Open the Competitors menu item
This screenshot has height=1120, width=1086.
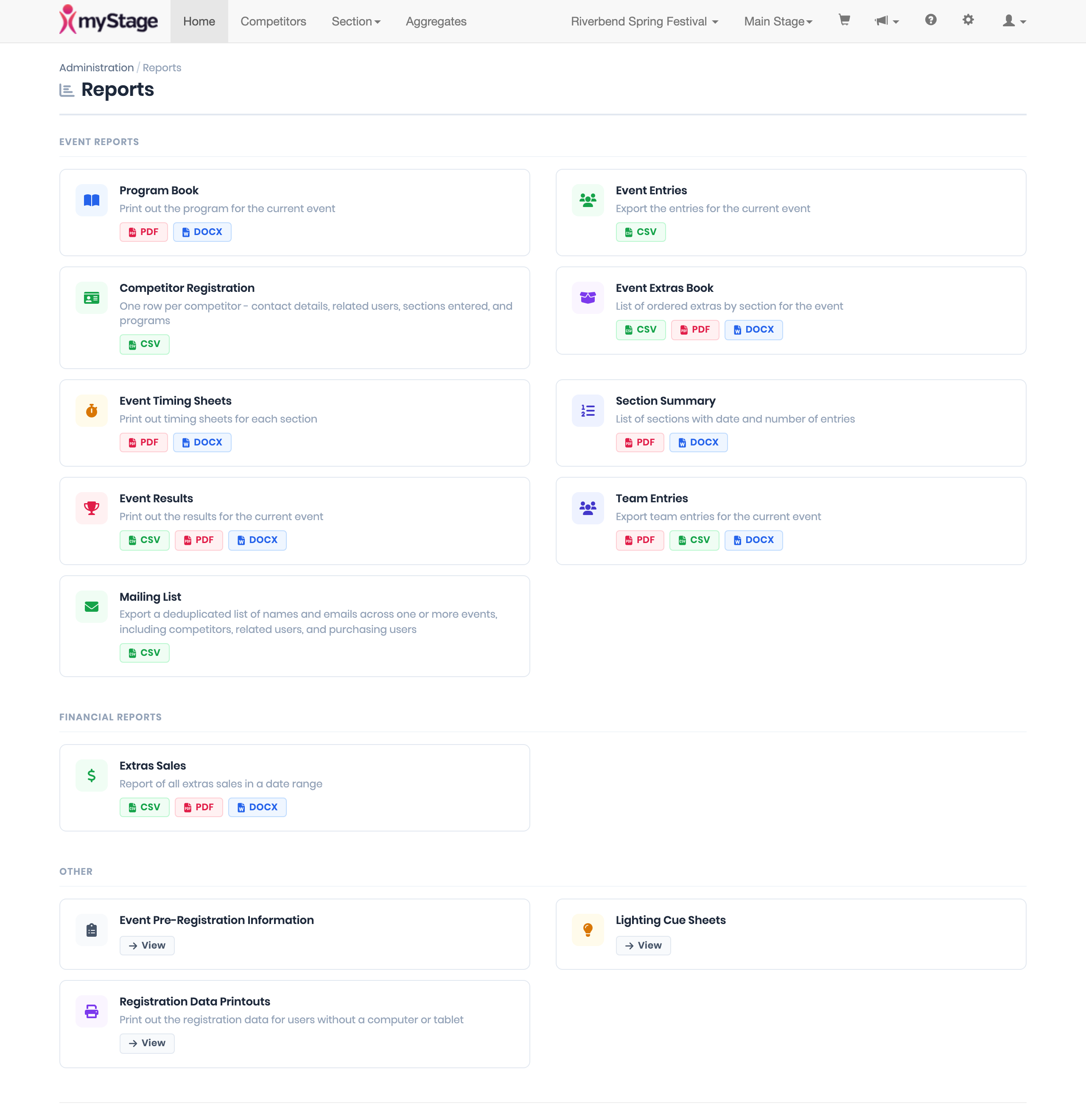pos(273,21)
